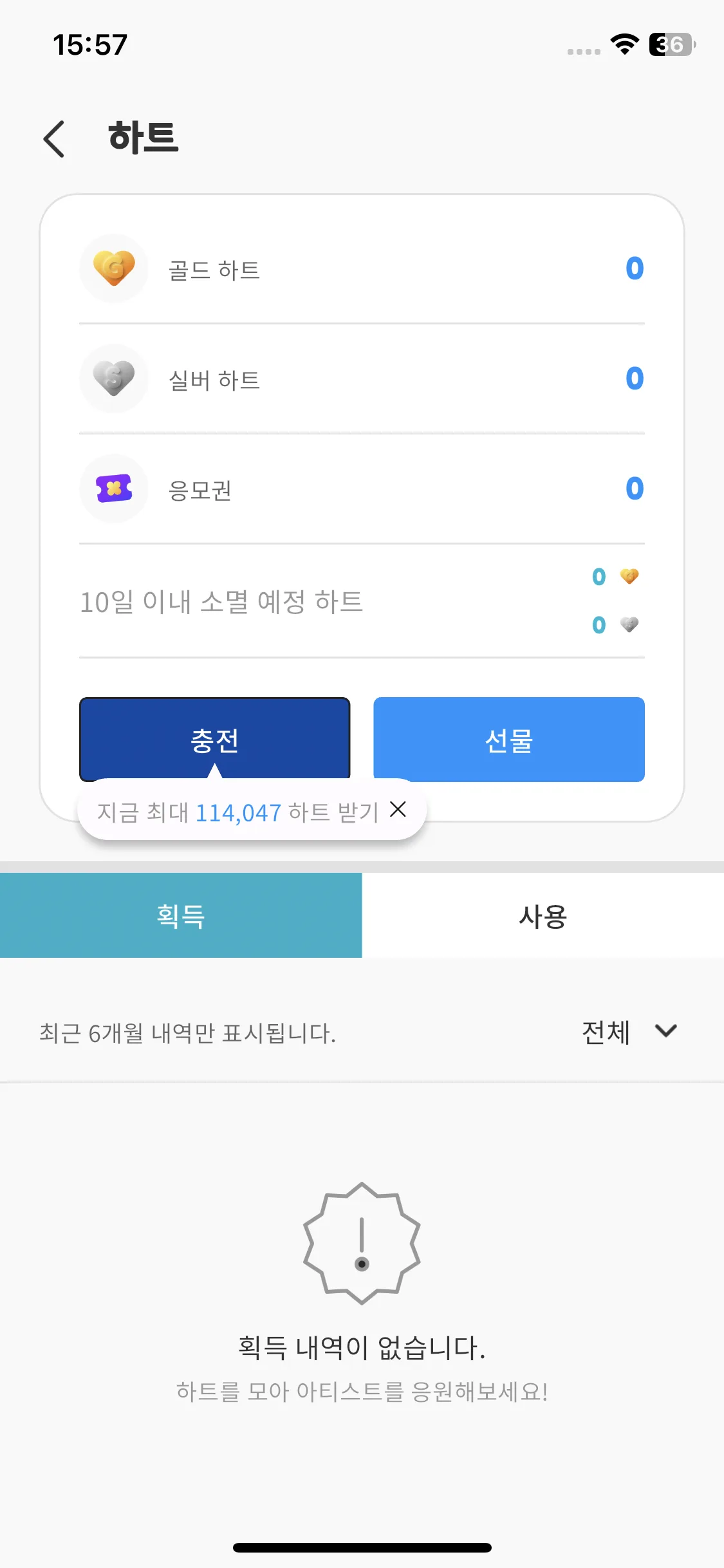The image size is (724, 1568).
Task: Tap the 선물 button
Action: tap(509, 740)
